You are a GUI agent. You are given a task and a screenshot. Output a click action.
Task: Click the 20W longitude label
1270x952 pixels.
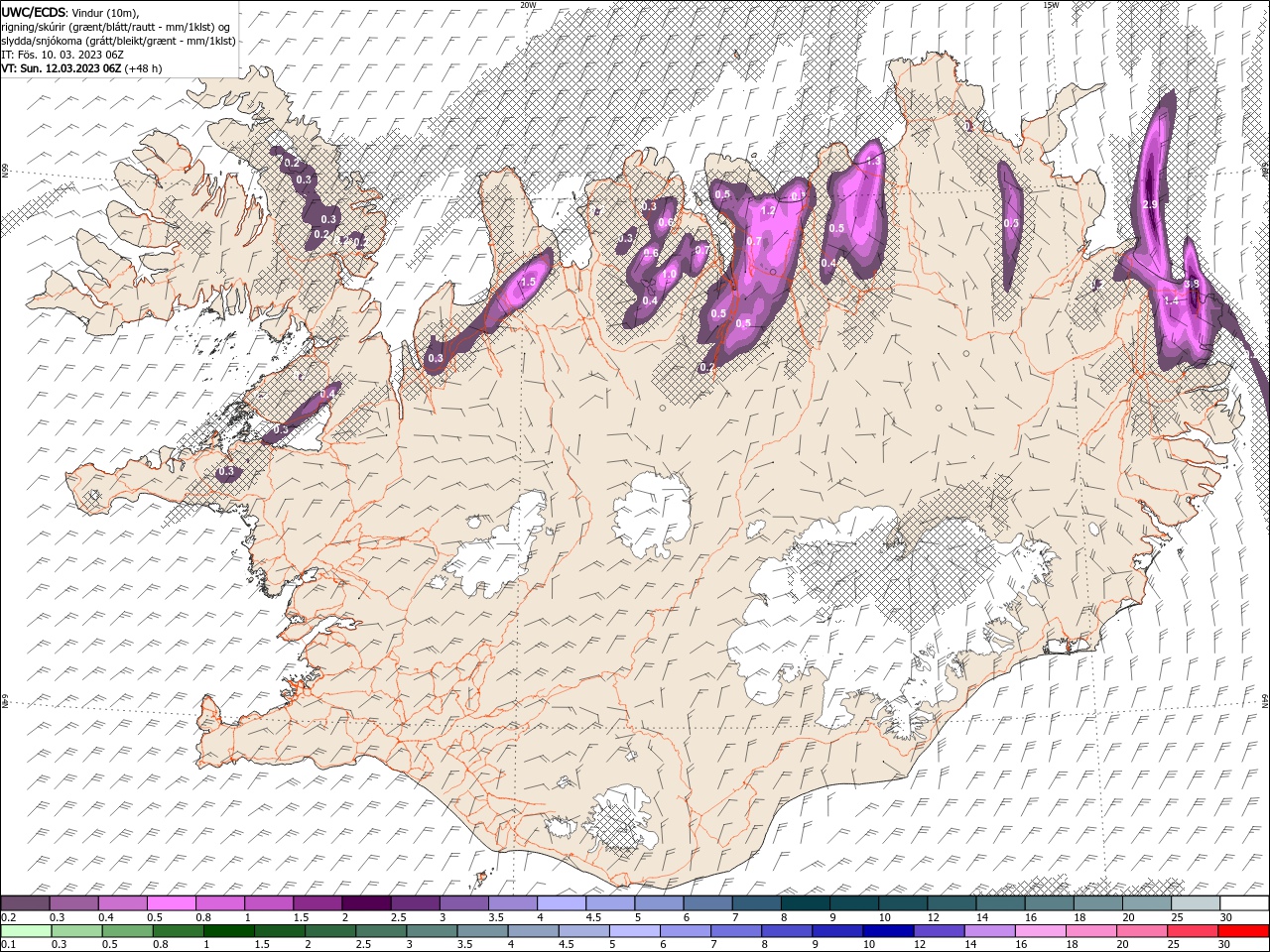pos(528,5)
